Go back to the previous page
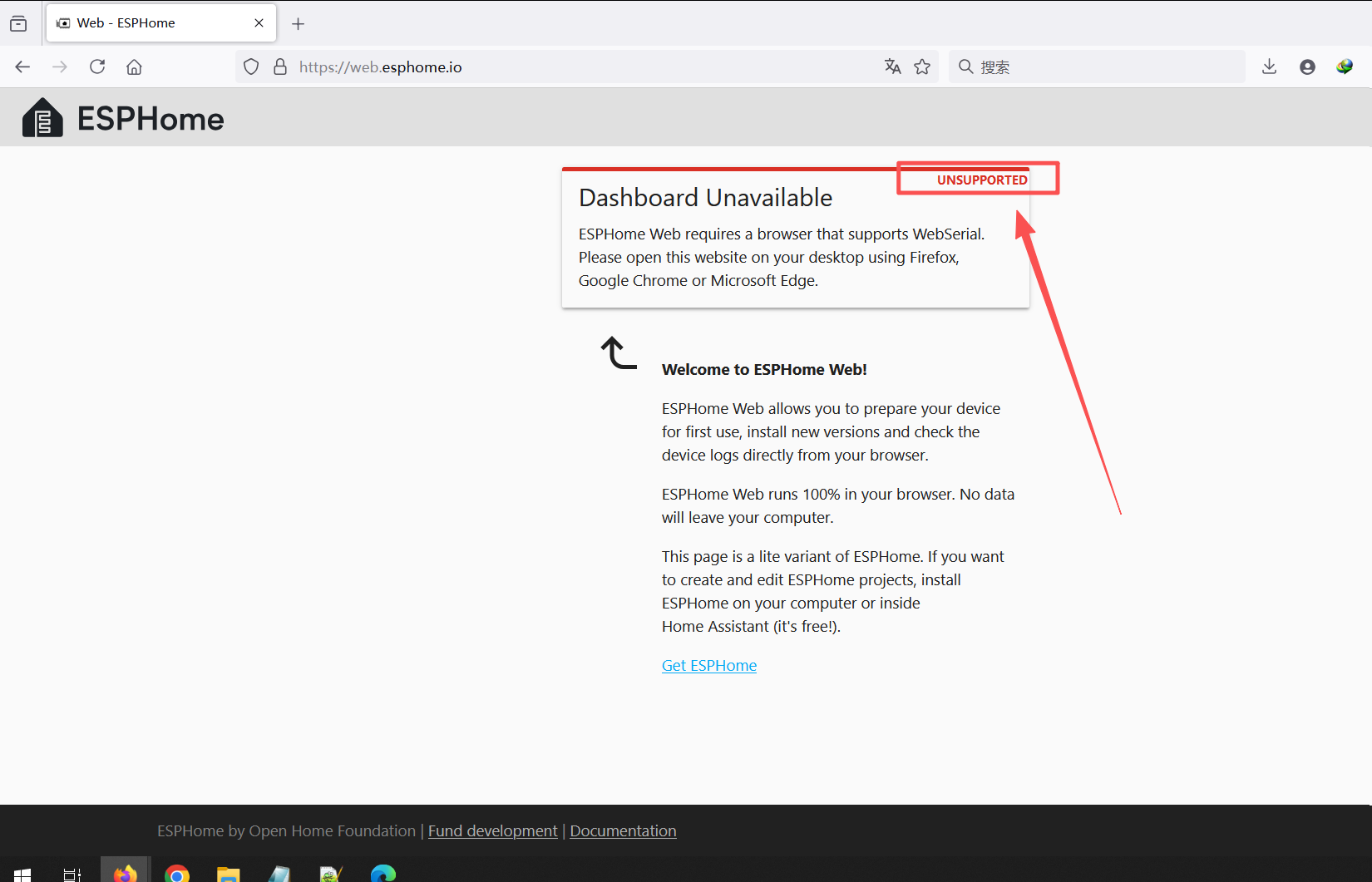Image resolution: width=1372 pixels, height=882 pixels. [22, 67]
